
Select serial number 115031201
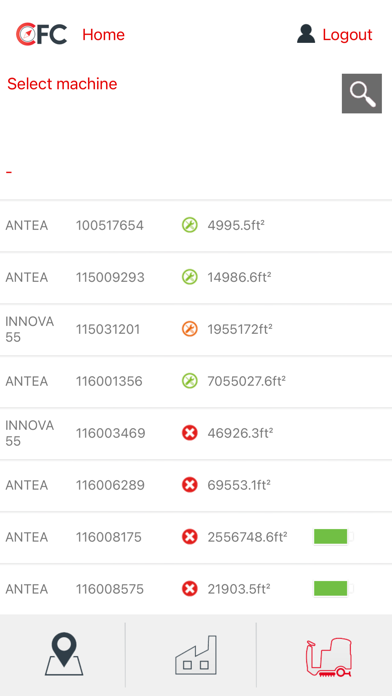[108, 329]
